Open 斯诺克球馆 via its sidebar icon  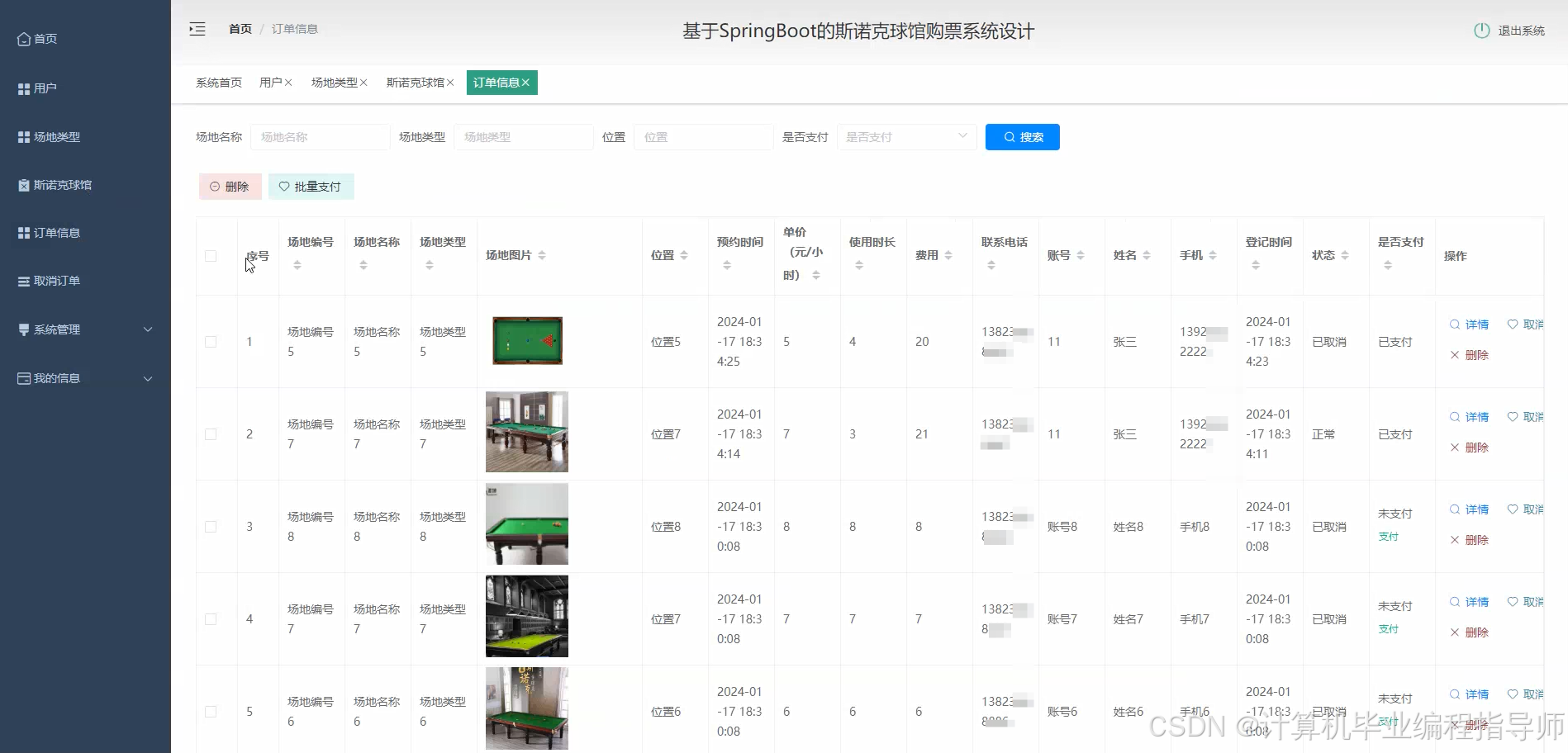(23, 184)
